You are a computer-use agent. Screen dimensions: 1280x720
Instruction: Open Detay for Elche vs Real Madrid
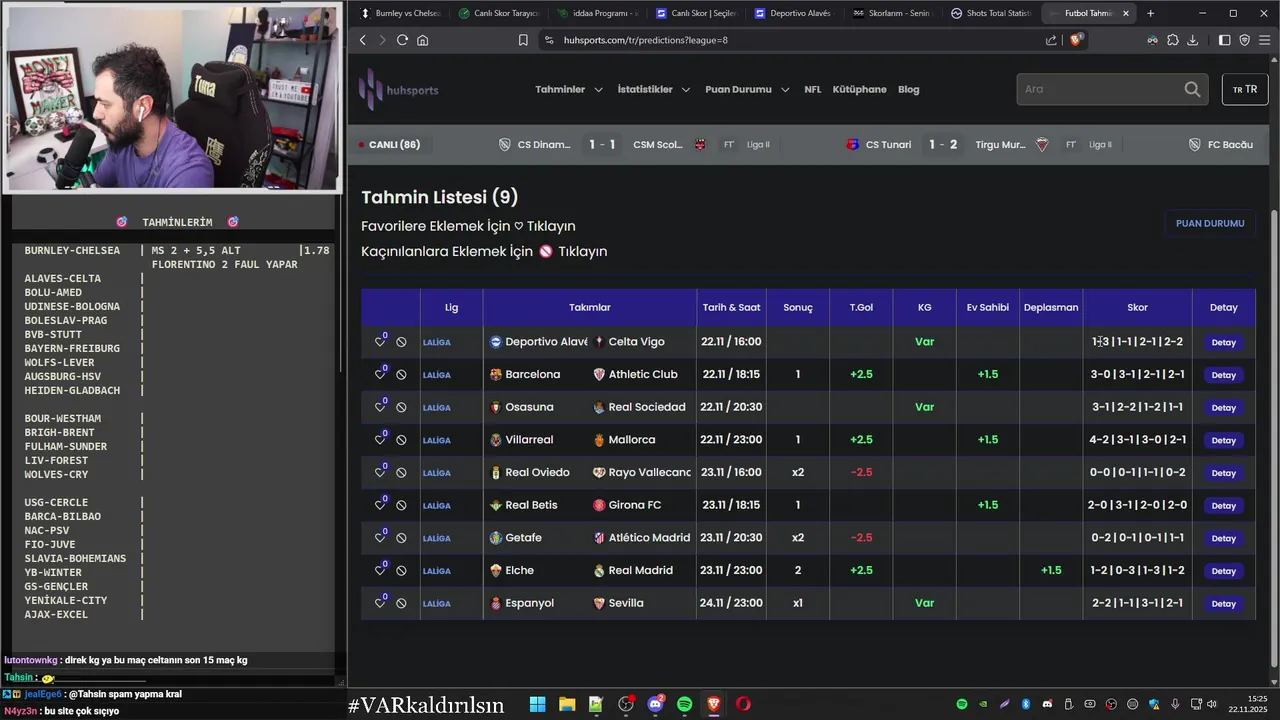tap(1224, 571)
